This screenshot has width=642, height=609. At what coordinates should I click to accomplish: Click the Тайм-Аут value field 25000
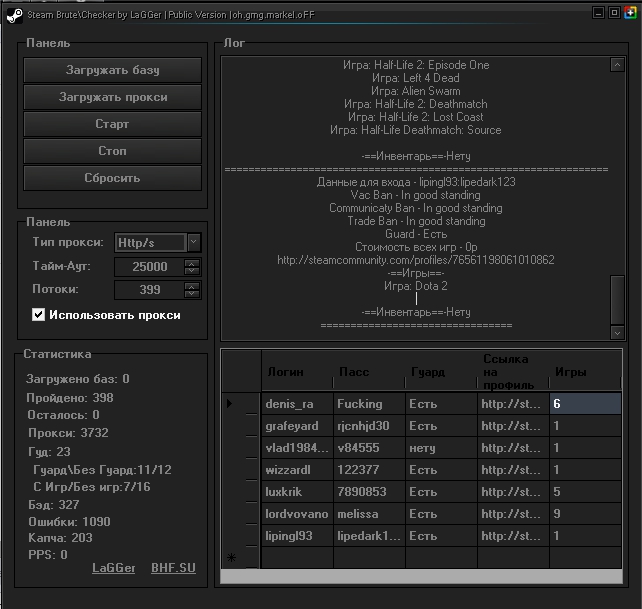(149, 267)
